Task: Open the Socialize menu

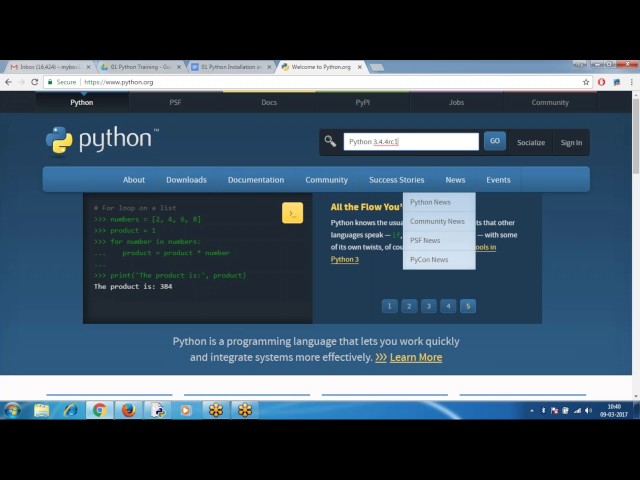Action: point(531,142)
